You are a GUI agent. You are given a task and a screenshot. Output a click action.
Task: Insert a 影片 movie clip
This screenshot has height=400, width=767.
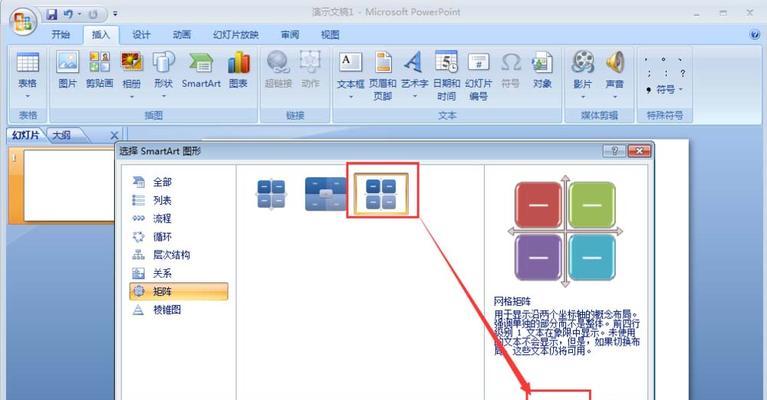(x=583, y=70)
